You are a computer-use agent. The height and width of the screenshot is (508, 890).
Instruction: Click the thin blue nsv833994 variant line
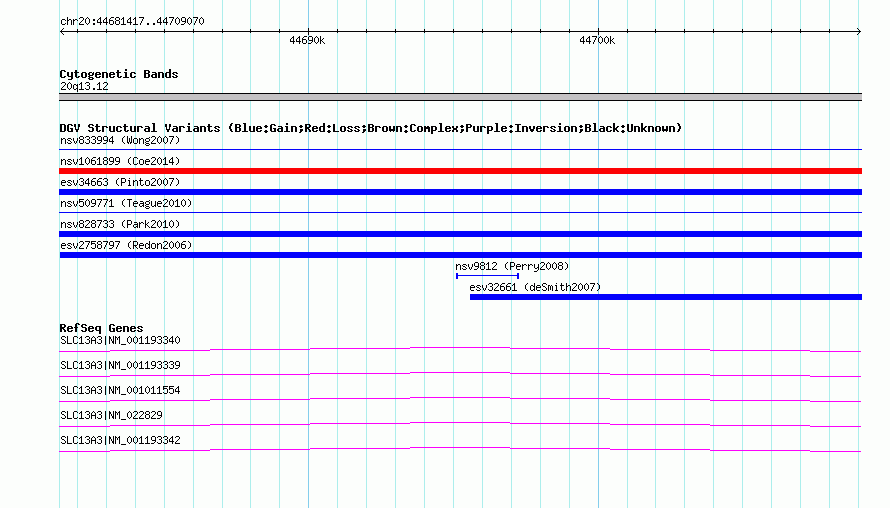pyautogui.click(x=460, y=149)
